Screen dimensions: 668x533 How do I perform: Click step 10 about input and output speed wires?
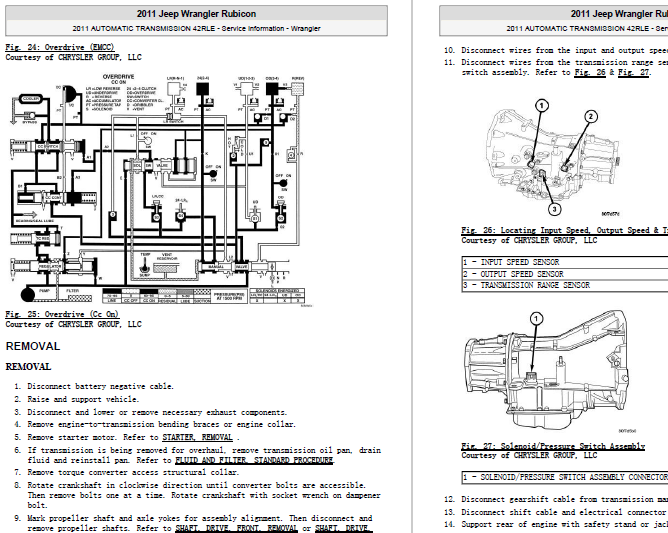pyautogui.click(x=564, y=50)
